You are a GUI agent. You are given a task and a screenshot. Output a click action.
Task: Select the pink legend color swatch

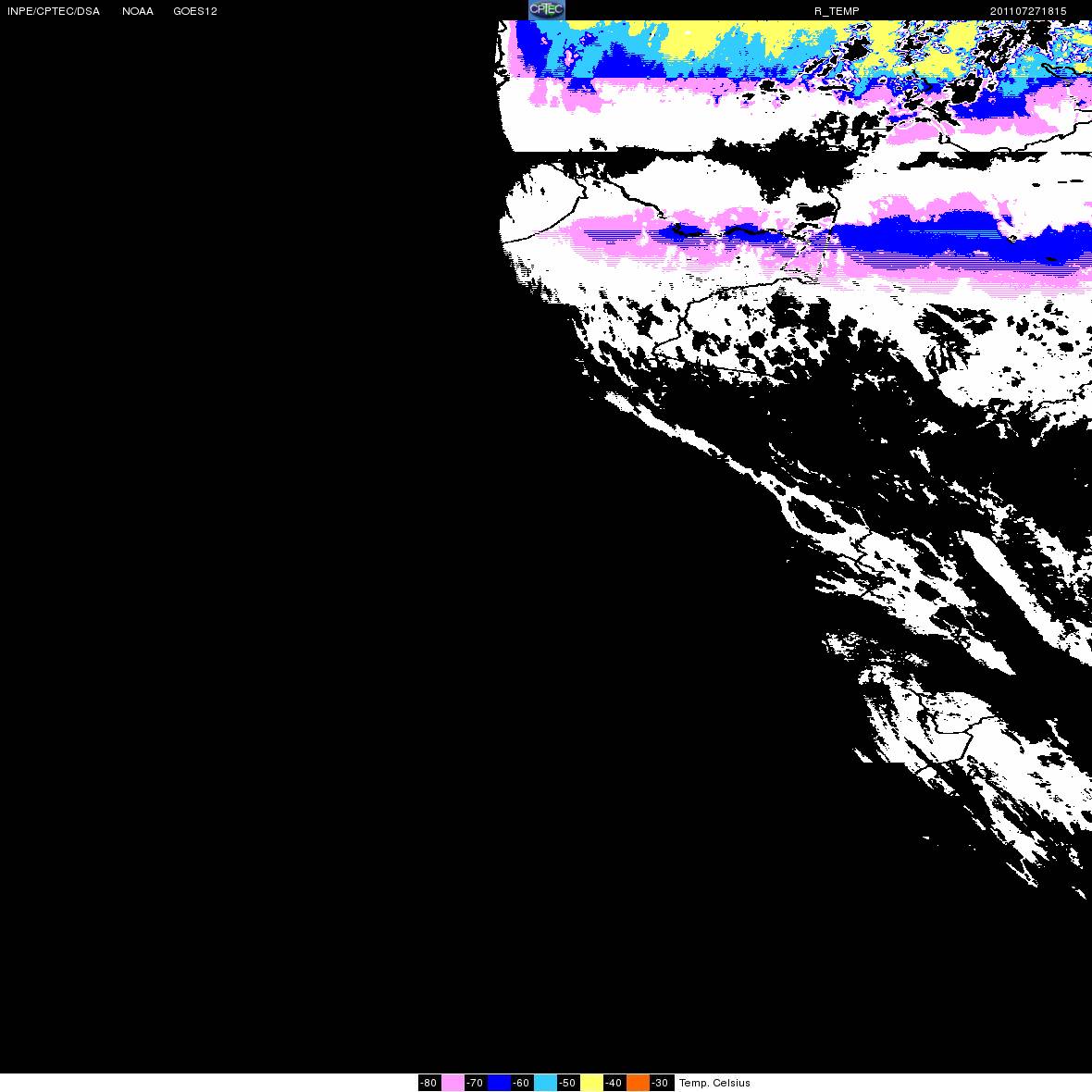click(453, 1083)
